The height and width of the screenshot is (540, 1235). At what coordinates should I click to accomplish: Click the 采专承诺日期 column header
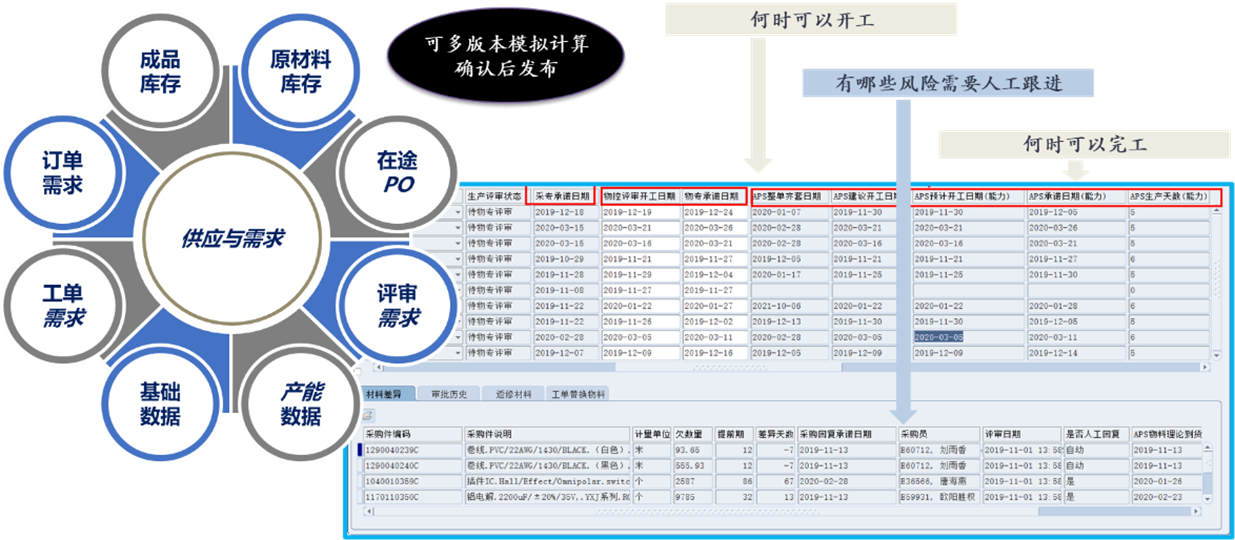click(564, 197)
